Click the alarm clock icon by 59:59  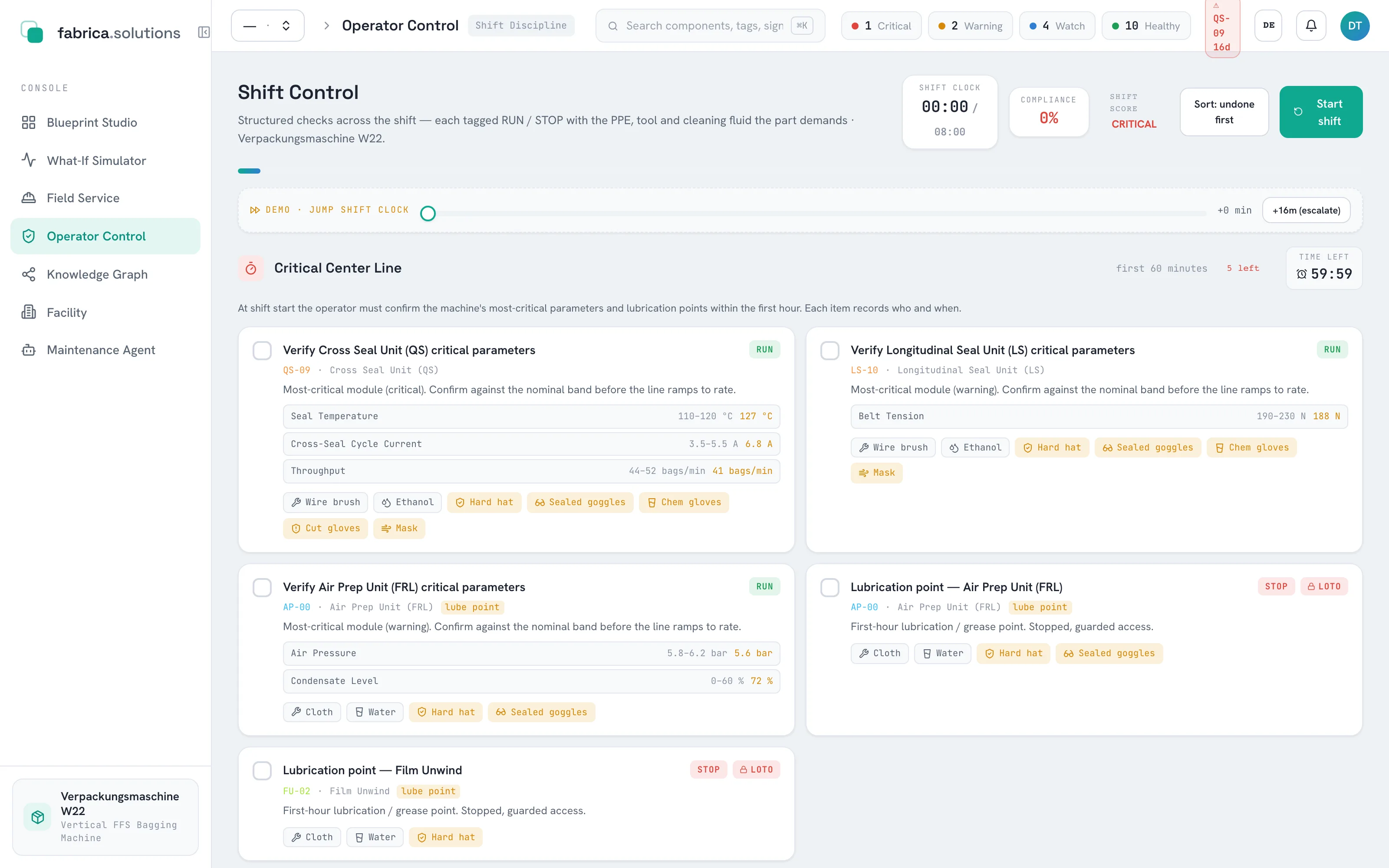pyautogui.click(x=1302, y=274)
